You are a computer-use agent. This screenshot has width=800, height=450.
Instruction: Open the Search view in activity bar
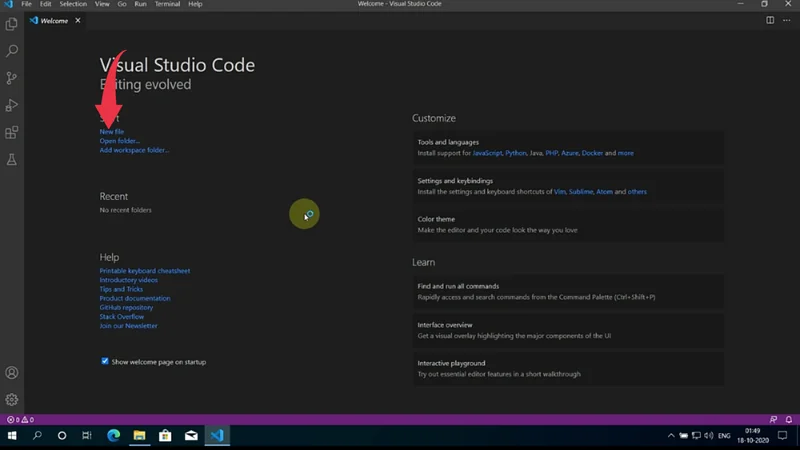coord(12,50)
